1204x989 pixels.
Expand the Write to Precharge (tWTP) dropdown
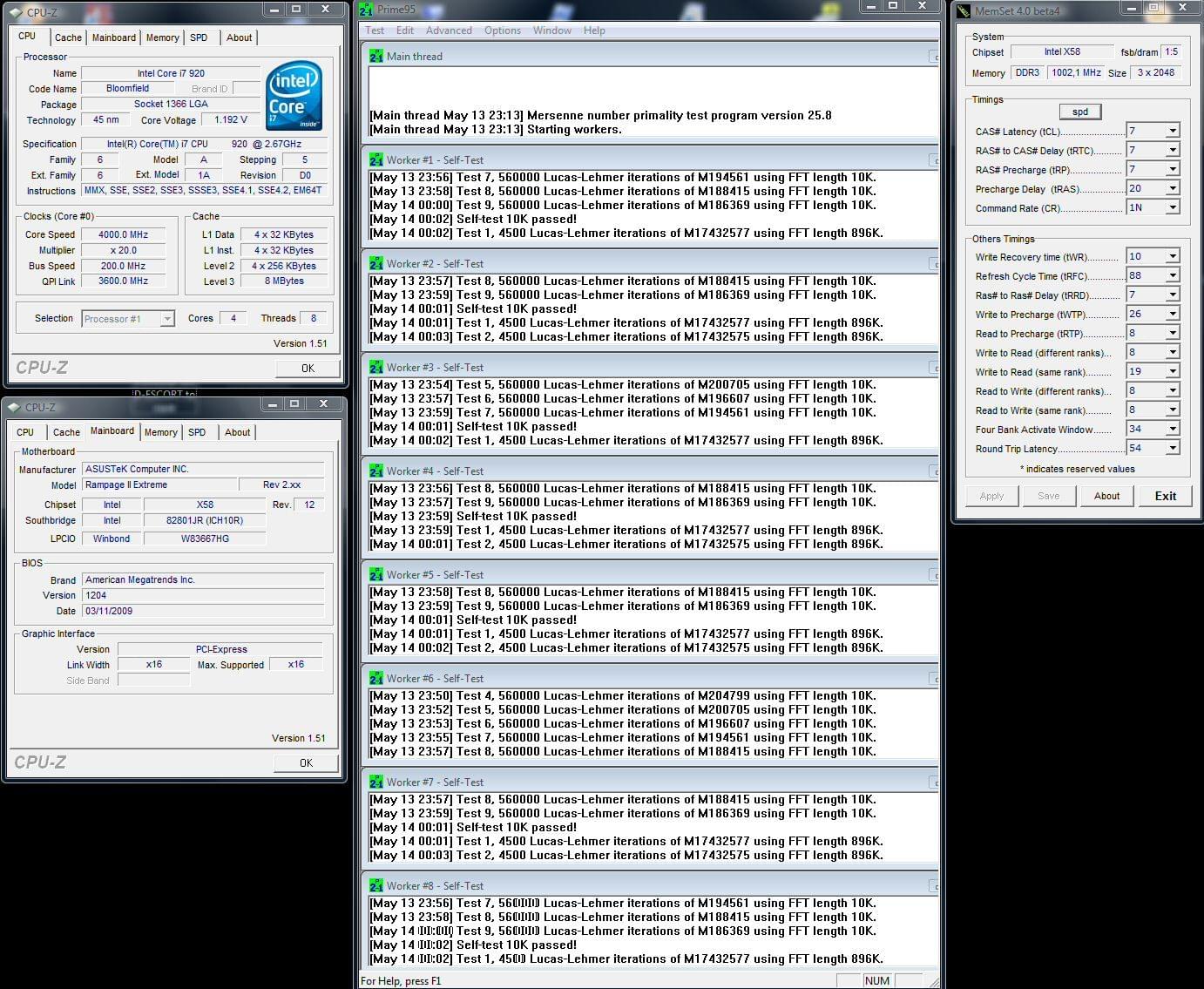tap(1173, 314)
